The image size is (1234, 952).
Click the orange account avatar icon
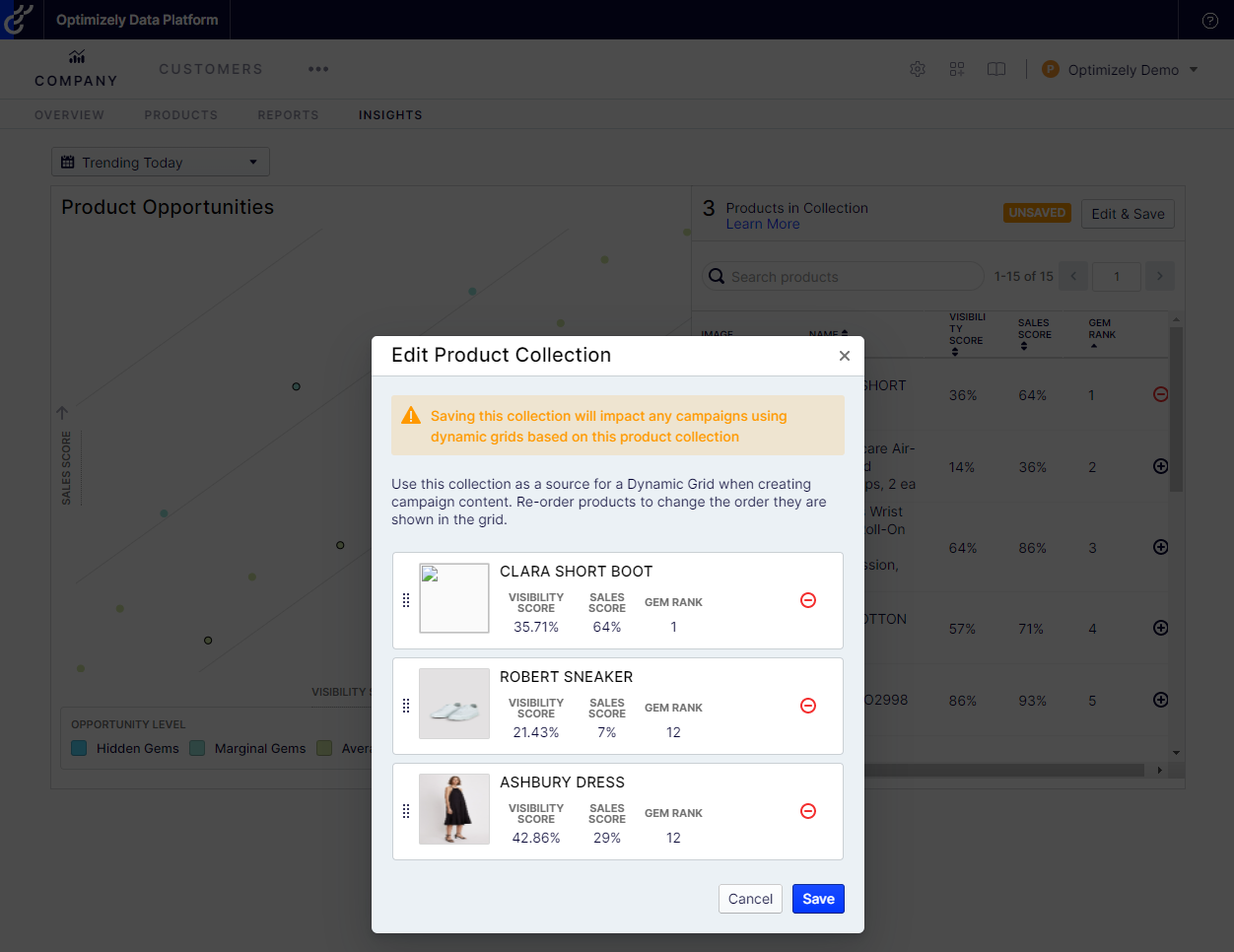coord(1050,69)
